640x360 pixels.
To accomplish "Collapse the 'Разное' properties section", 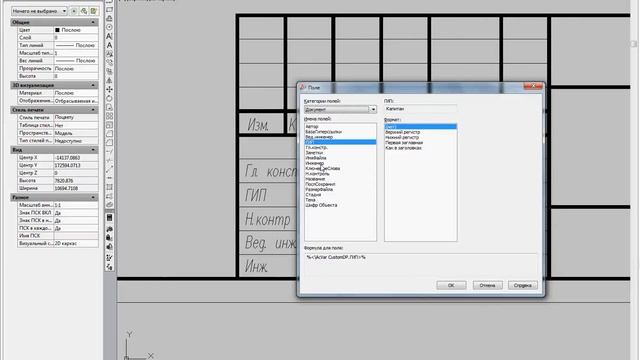I will click(93, 197).
